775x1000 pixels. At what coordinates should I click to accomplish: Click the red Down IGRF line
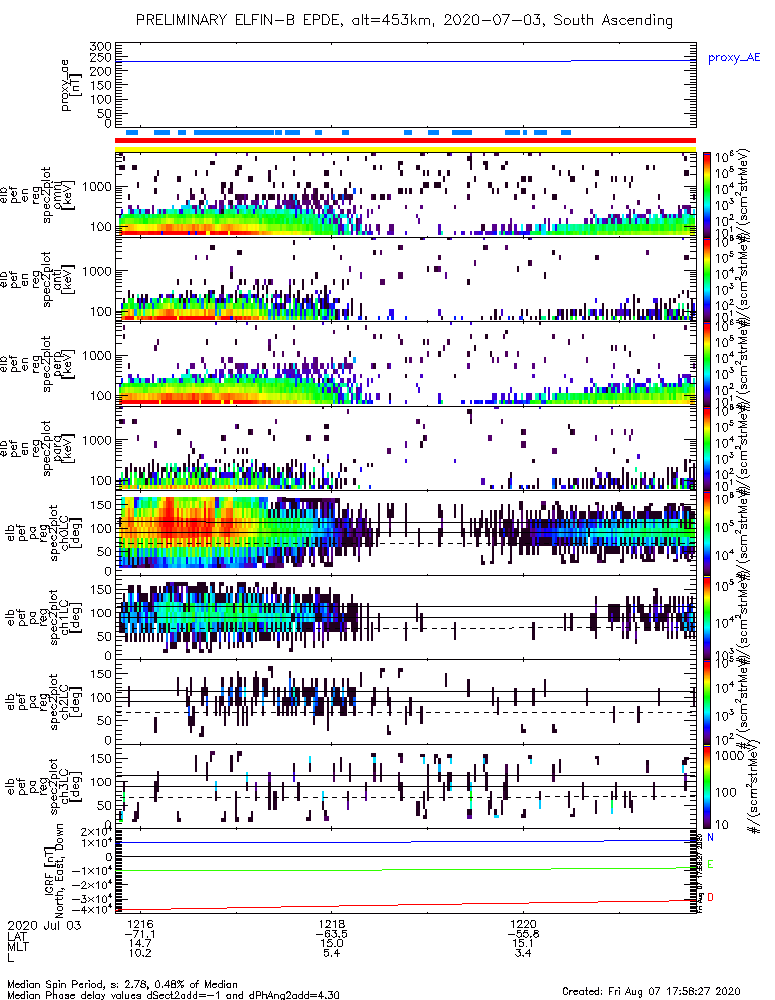click(x=405, y=906)
